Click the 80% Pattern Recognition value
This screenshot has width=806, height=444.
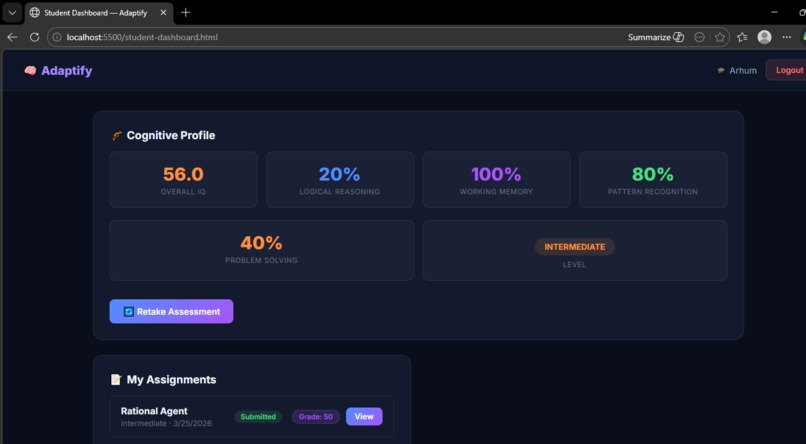point(653,175)
